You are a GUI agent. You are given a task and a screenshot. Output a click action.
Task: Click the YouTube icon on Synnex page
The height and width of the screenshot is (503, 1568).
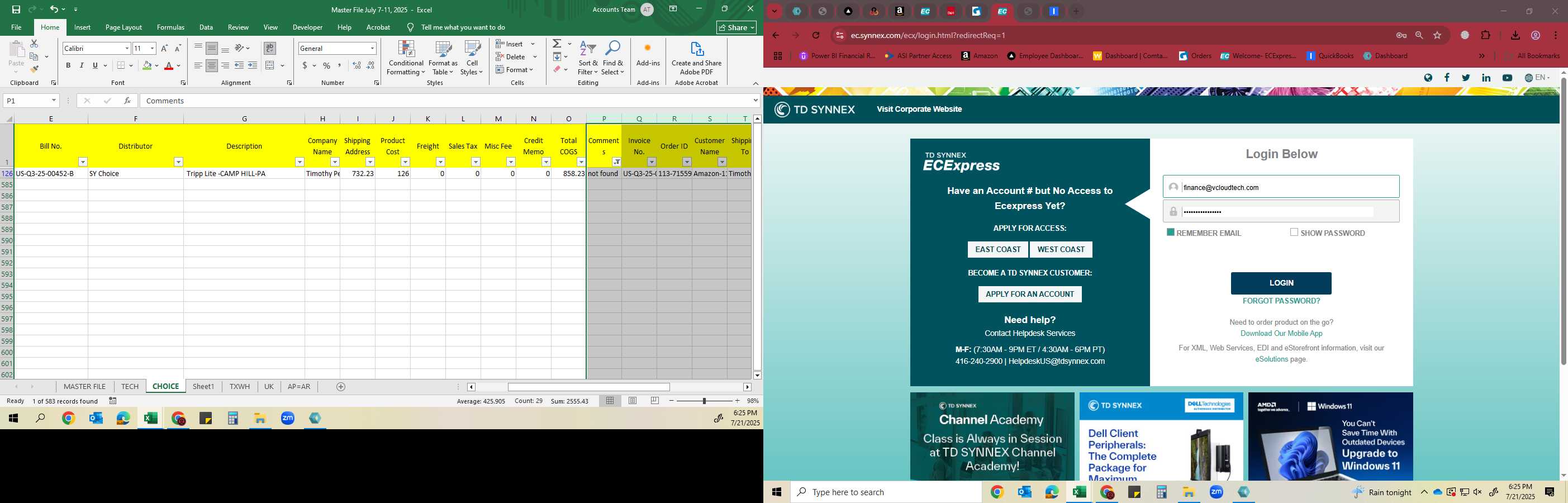[x=1507, y=77]
